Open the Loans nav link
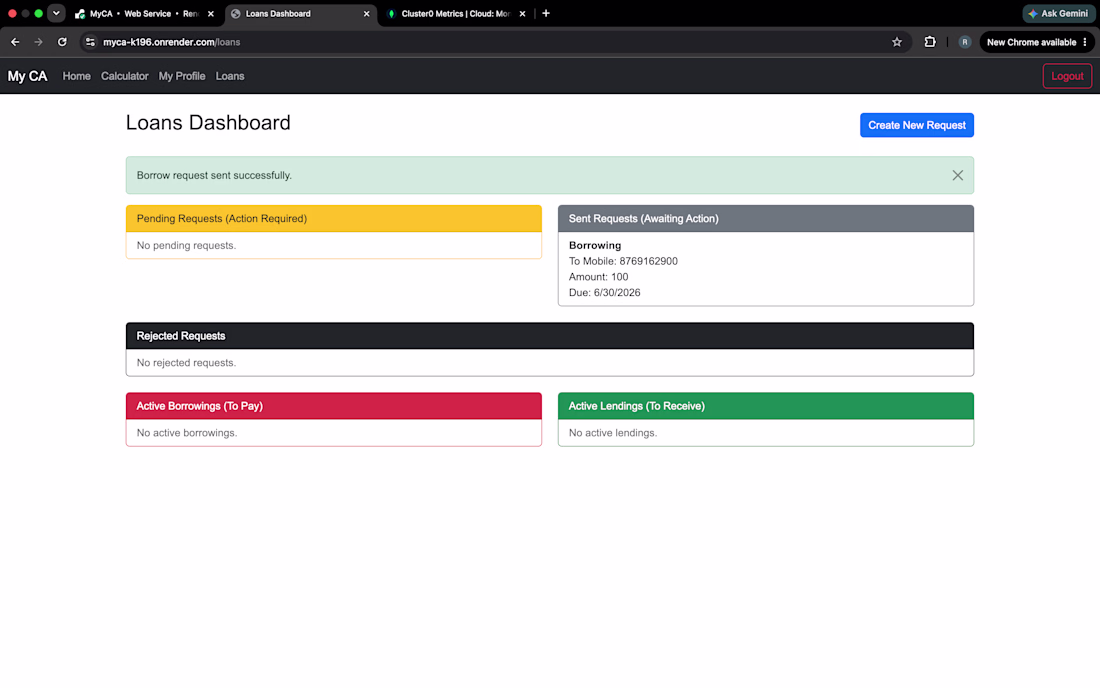 pyautogui.click(x=230, y=76)
